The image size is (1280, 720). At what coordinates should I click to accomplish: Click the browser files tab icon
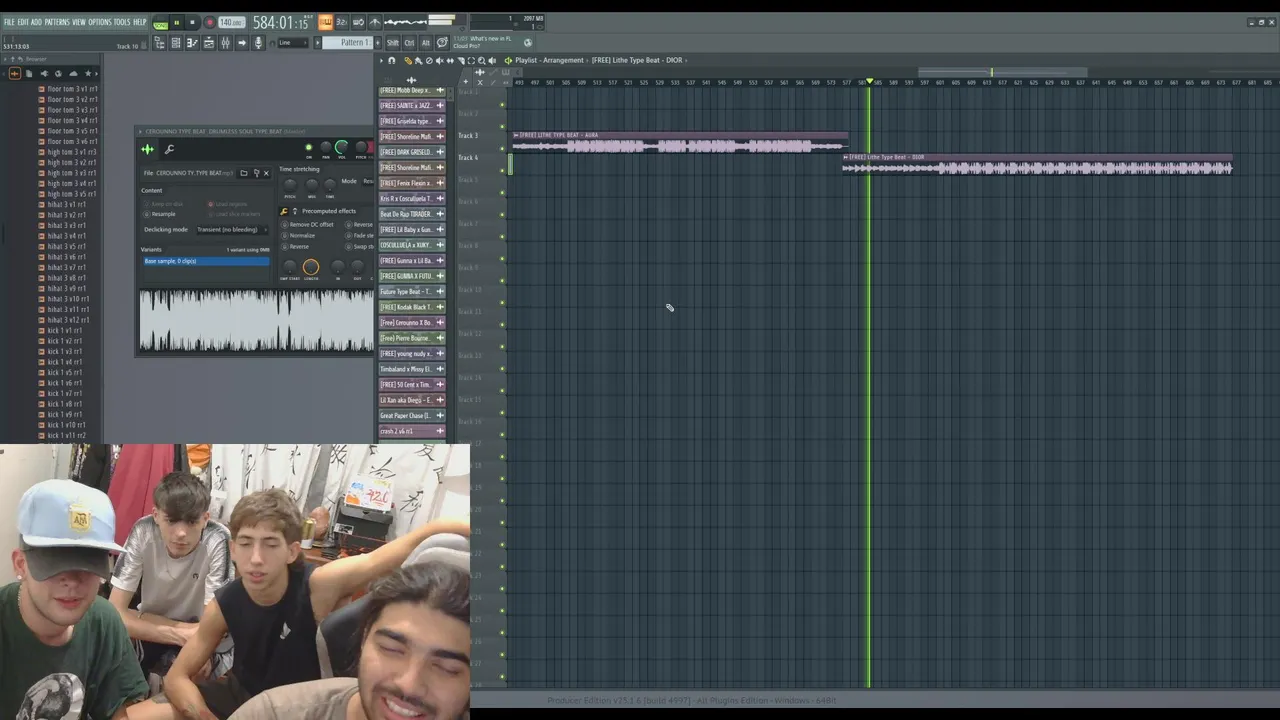[x=29, y=73]
